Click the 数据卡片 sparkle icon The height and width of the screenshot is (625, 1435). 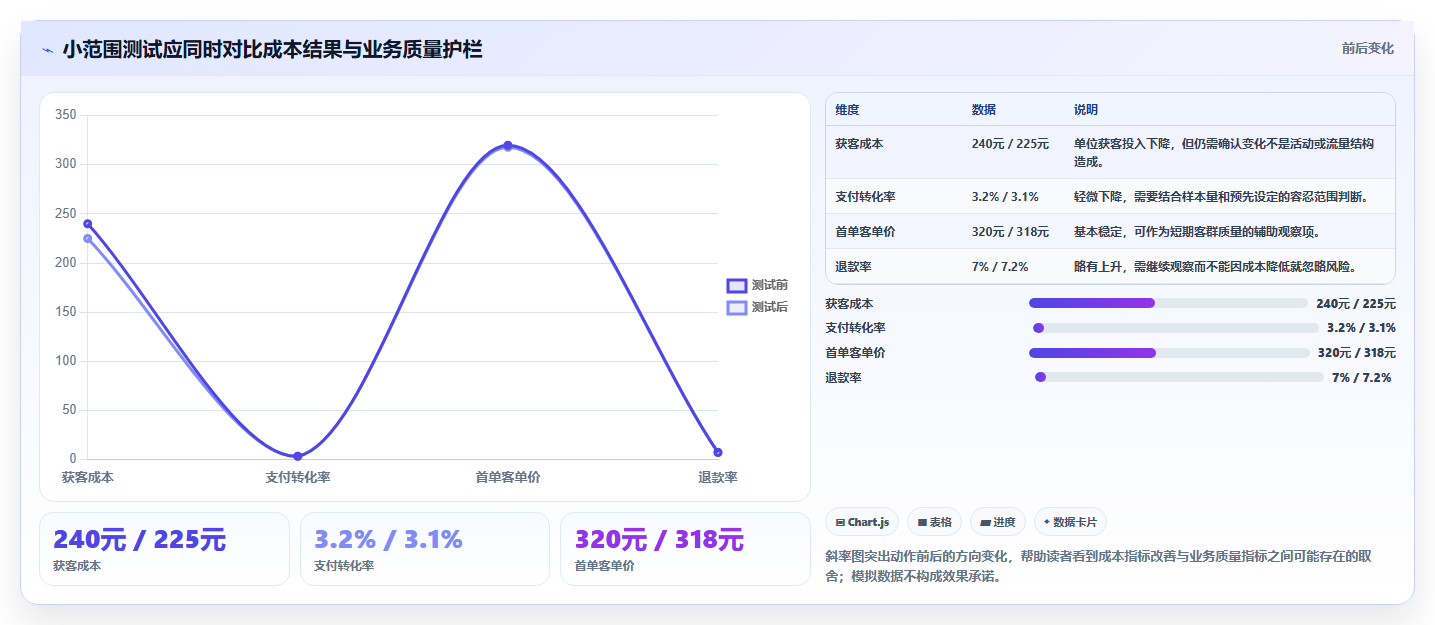pos(1047,522)
